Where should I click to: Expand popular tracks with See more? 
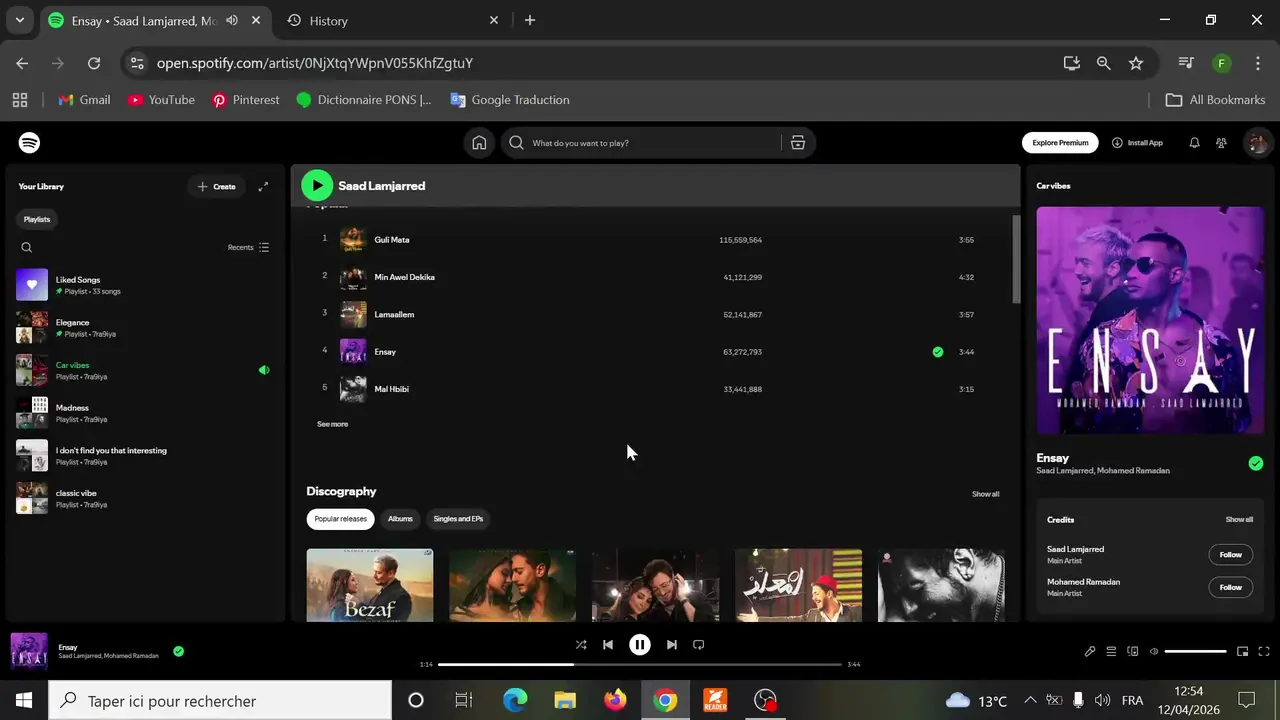pos(332,424)
